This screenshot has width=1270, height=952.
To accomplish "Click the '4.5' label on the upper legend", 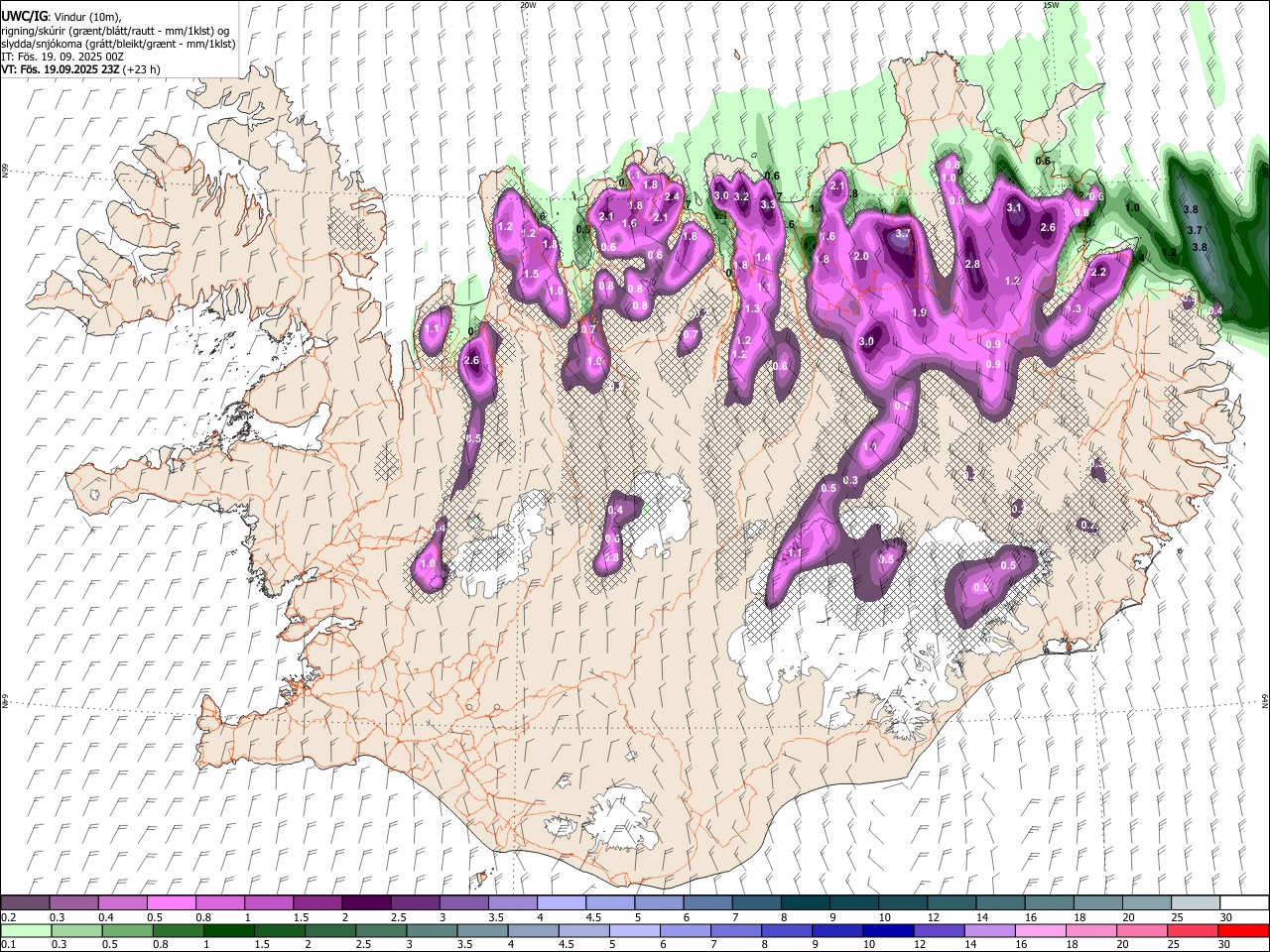I will pos(593,917).
